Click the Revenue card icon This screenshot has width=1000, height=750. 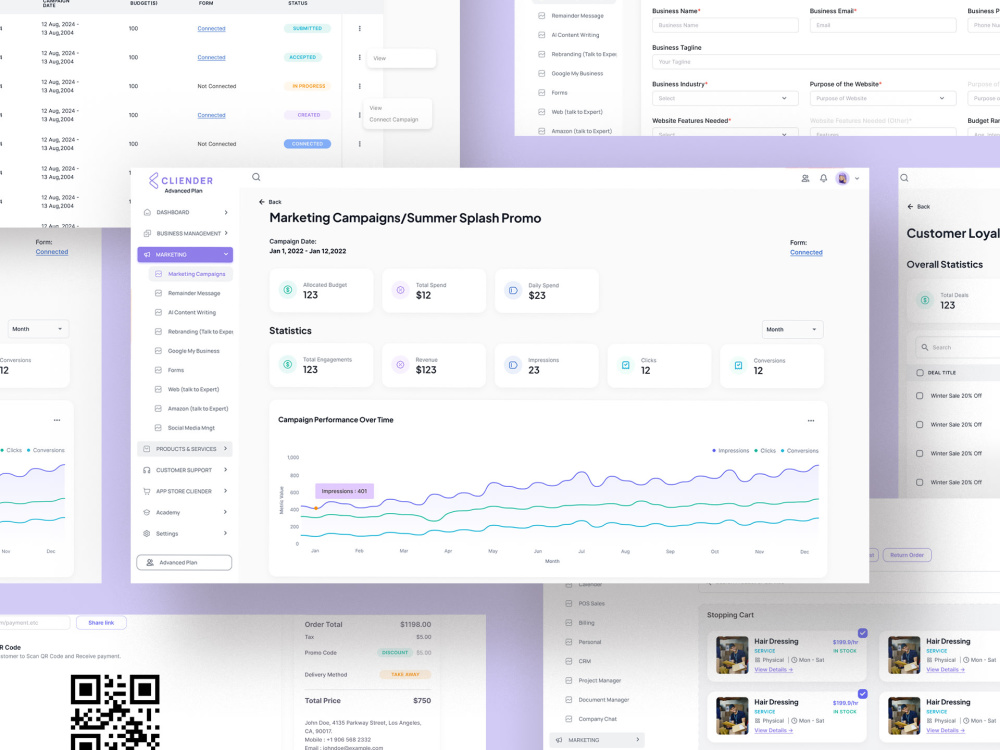point(401,365)
